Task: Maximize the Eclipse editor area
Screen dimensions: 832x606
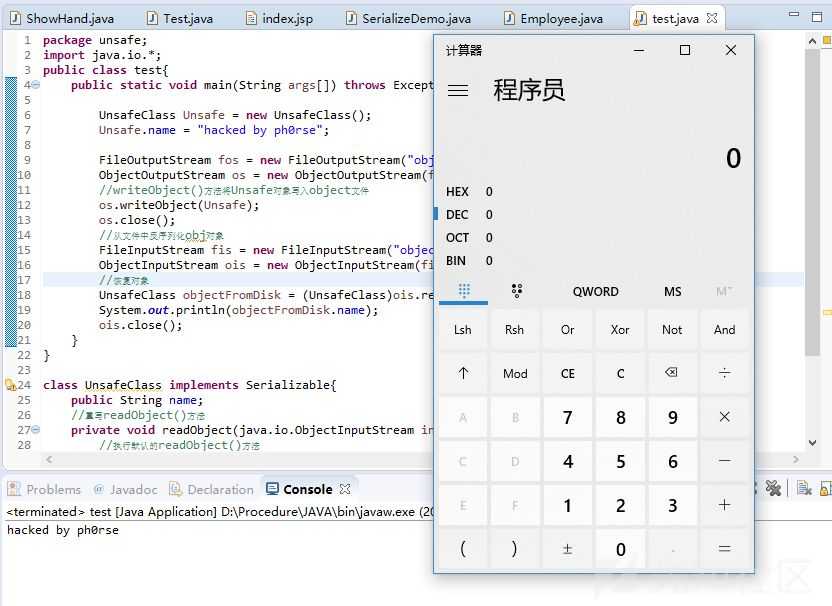Action: [817, 16]
